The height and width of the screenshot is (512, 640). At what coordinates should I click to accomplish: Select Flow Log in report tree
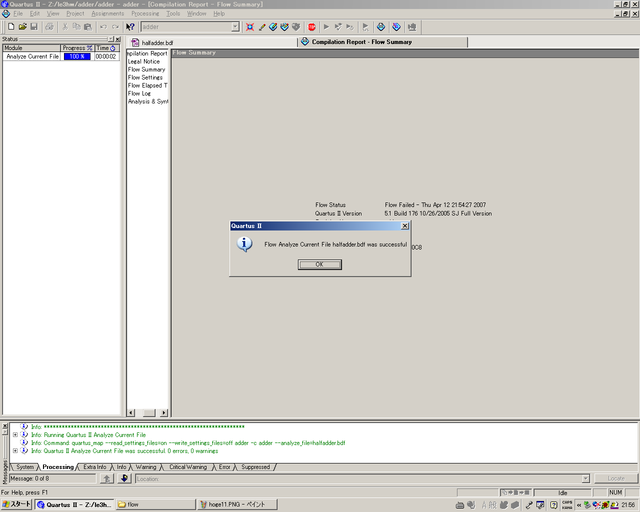139,93
